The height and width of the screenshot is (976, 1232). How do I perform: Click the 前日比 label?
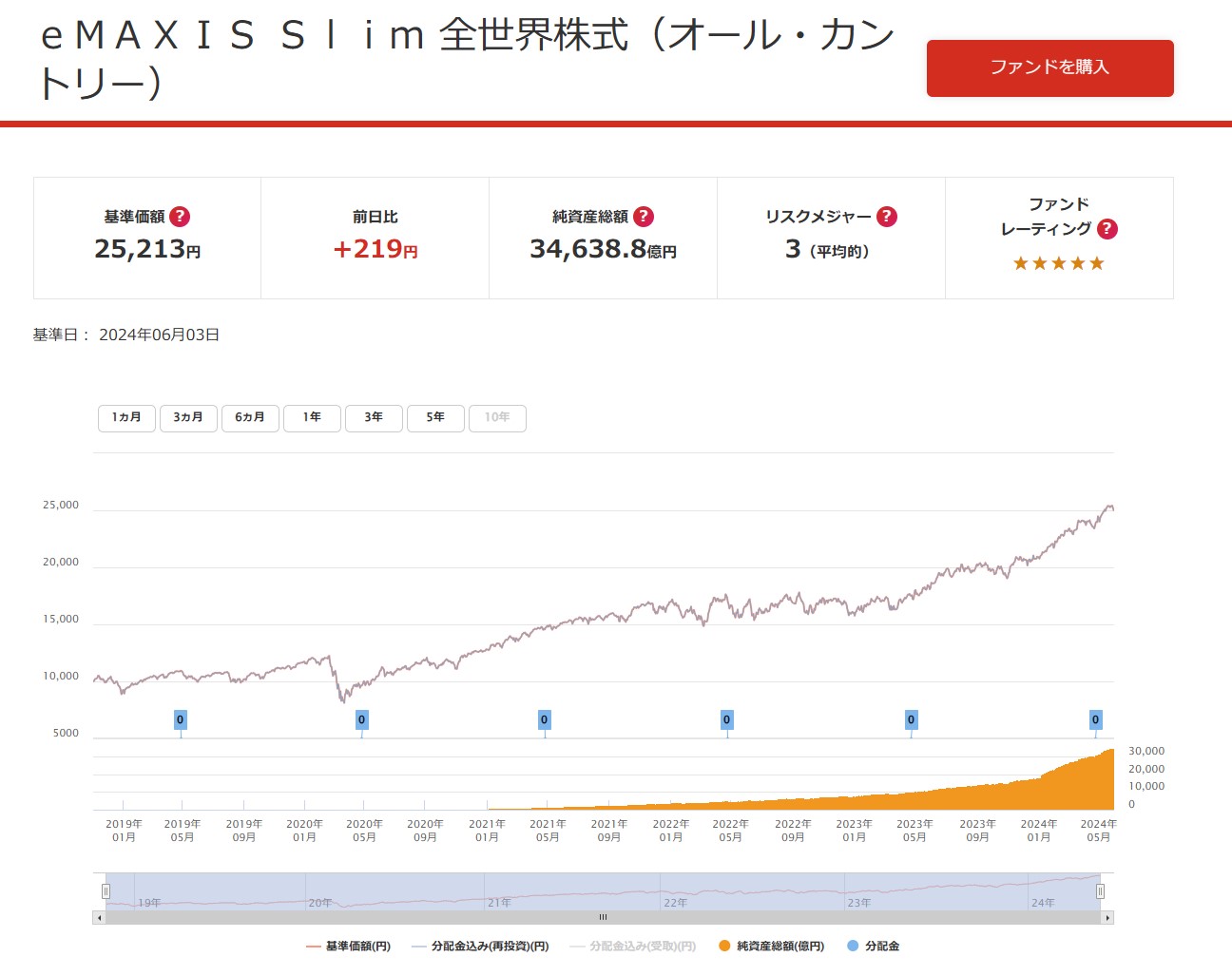pyautogui.click(x=375, y=218)
